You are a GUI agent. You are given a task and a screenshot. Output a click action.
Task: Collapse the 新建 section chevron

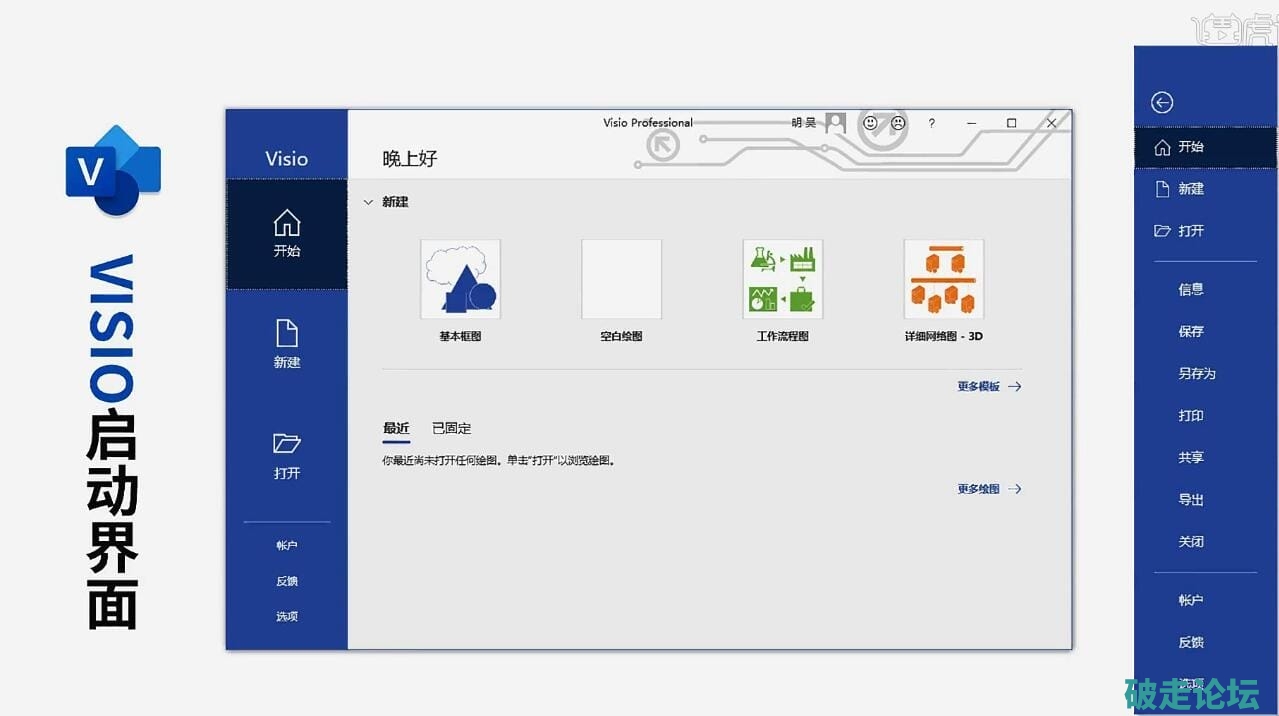click(368, 202)
